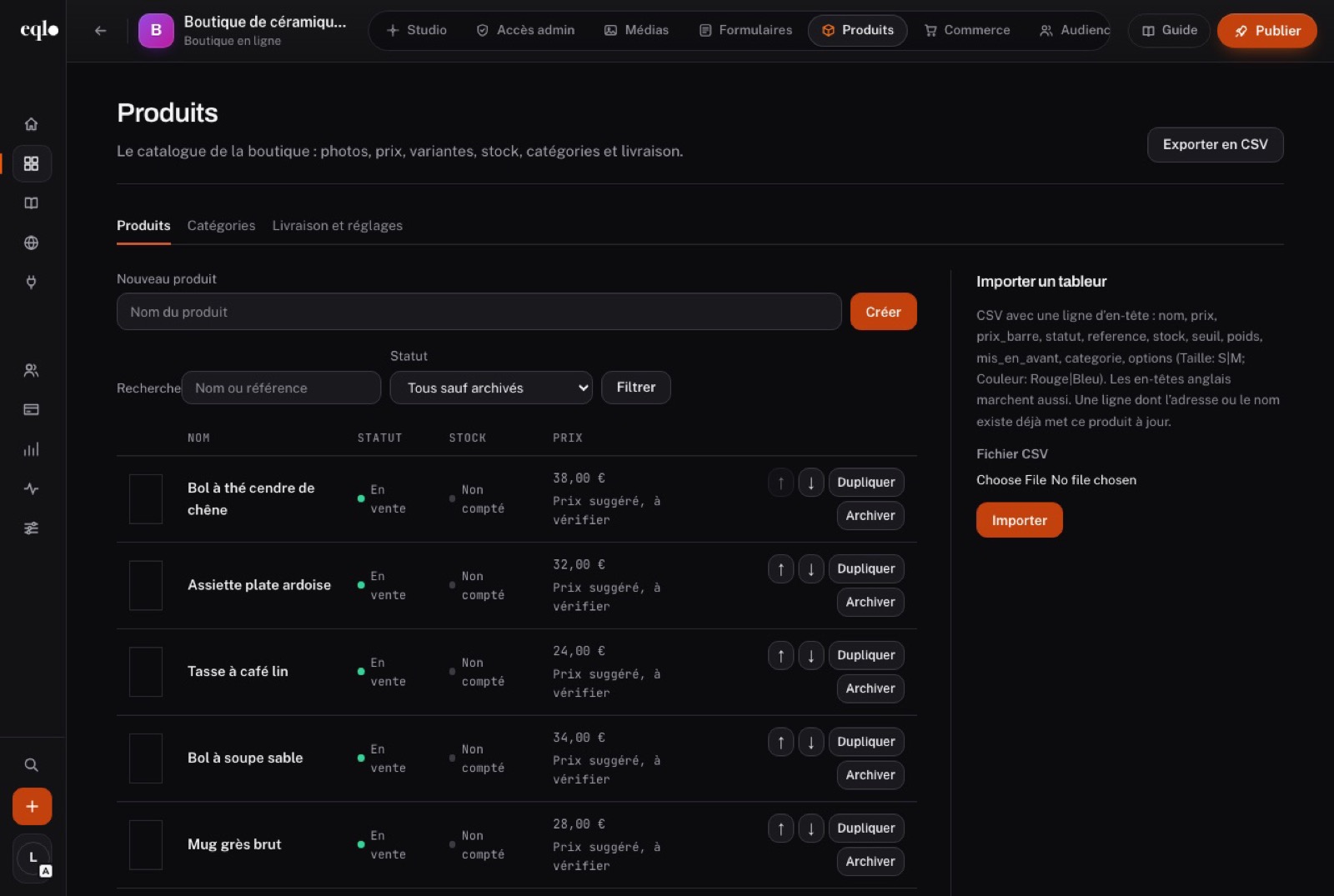Move Tasse à café lin down

[x=810, y=656]
